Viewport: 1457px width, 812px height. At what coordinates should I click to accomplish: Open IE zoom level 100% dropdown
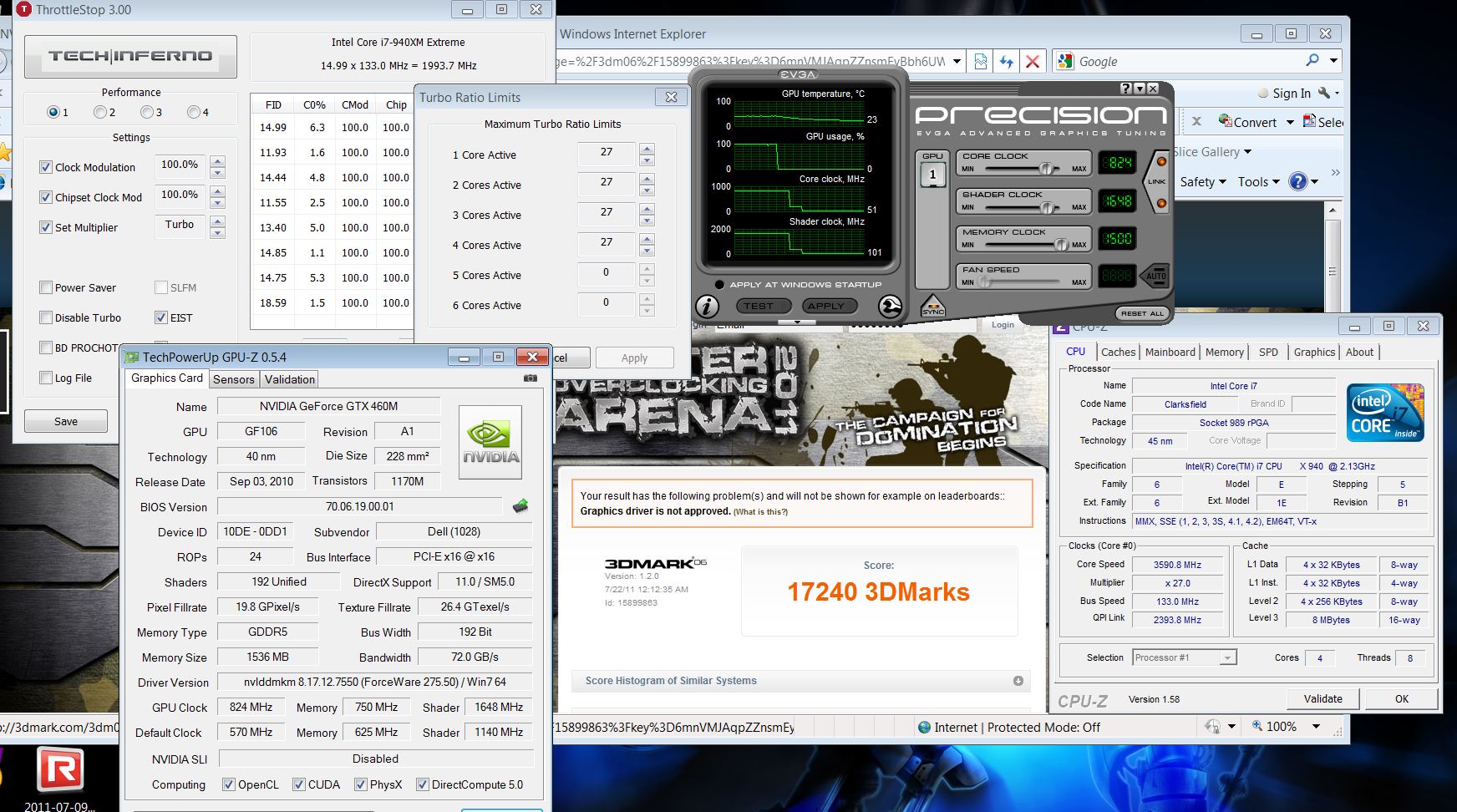click(x=1316, y=727)
